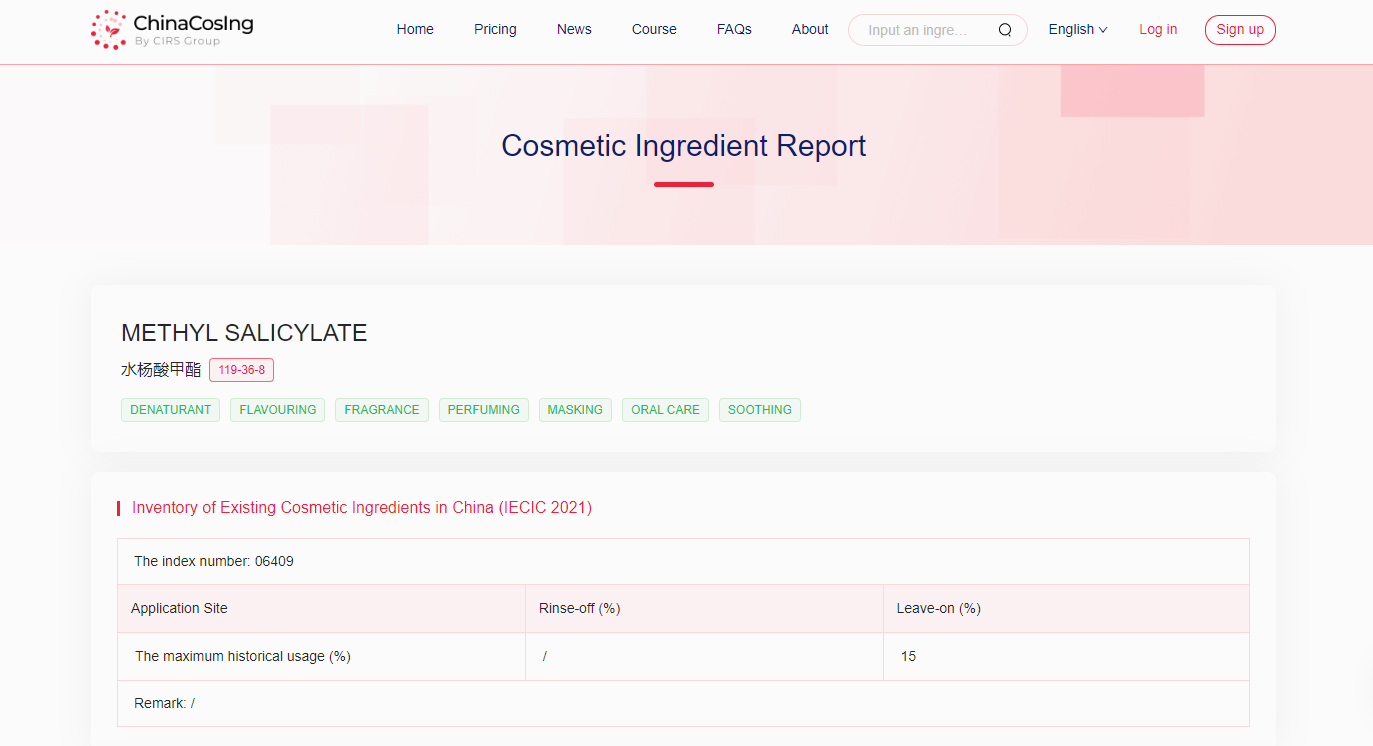Select the FLAVOURING function tag
The height and width of the screenshot is (746, 1373).
(277, 409)
